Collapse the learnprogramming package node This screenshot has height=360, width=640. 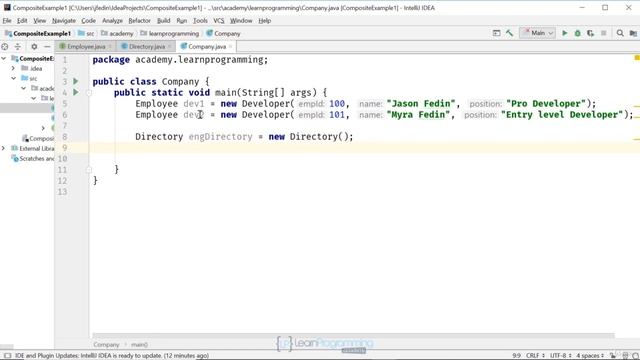33,98
